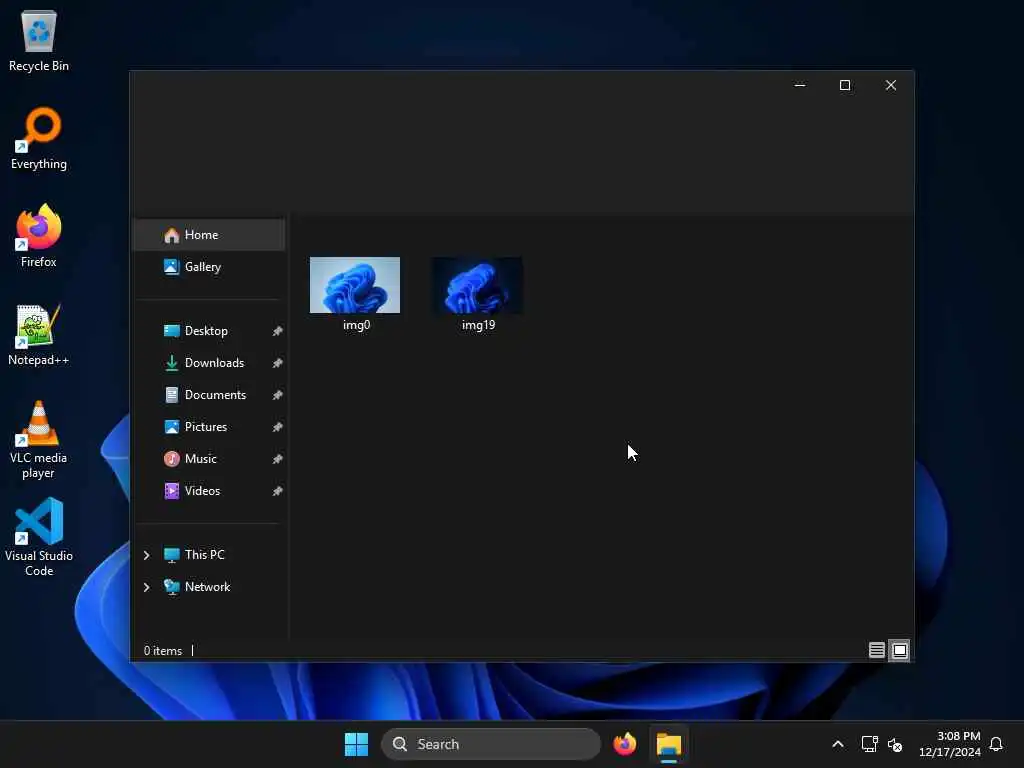1024x768 pixels.
Task: Select the Firefox desktop shortcut
Action: (39, 236)
